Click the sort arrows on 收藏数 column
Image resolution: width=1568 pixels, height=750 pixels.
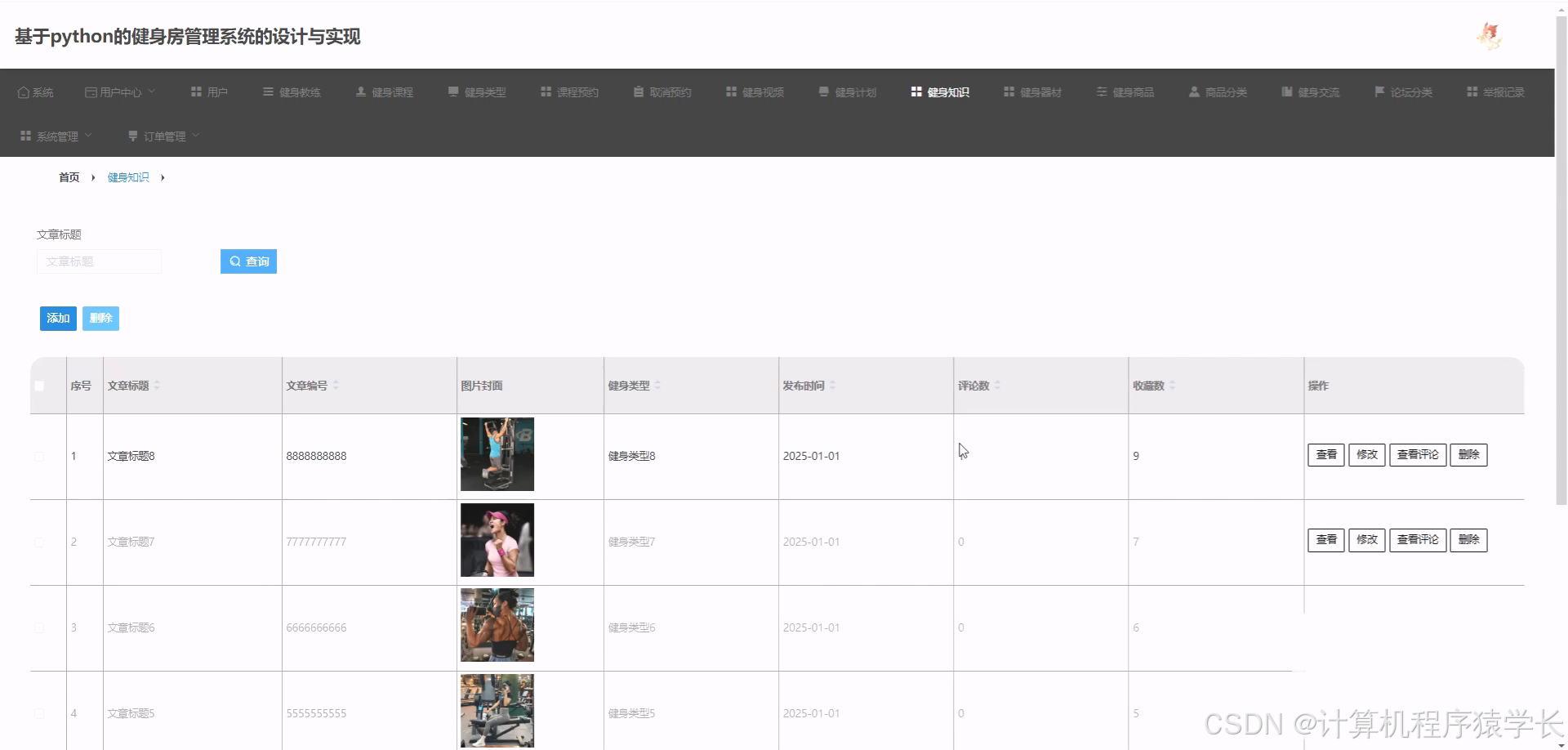point(1172,385)
